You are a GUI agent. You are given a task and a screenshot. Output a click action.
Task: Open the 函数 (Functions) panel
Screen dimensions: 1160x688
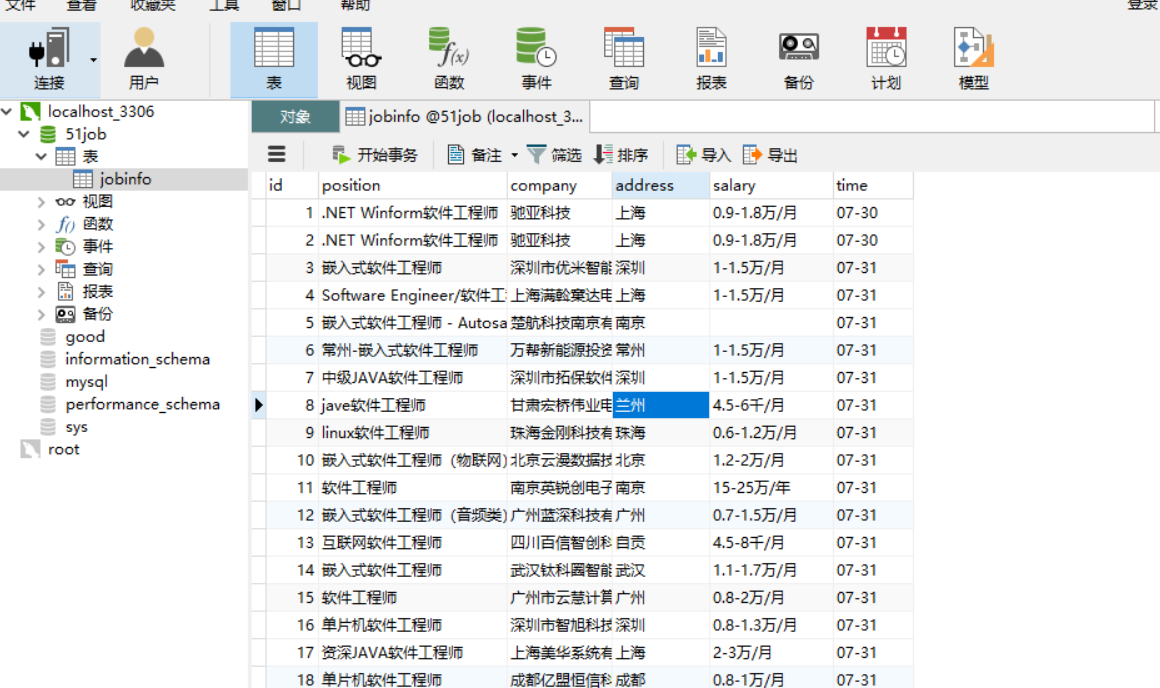448,58
